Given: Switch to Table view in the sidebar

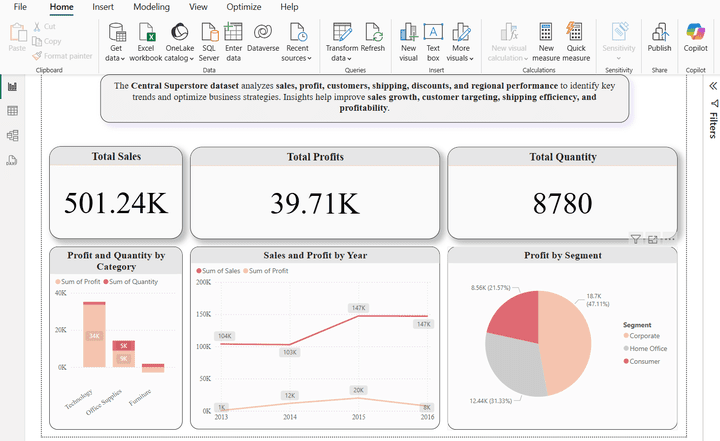Looking at the screenshot, I should (x=12, y=111).
